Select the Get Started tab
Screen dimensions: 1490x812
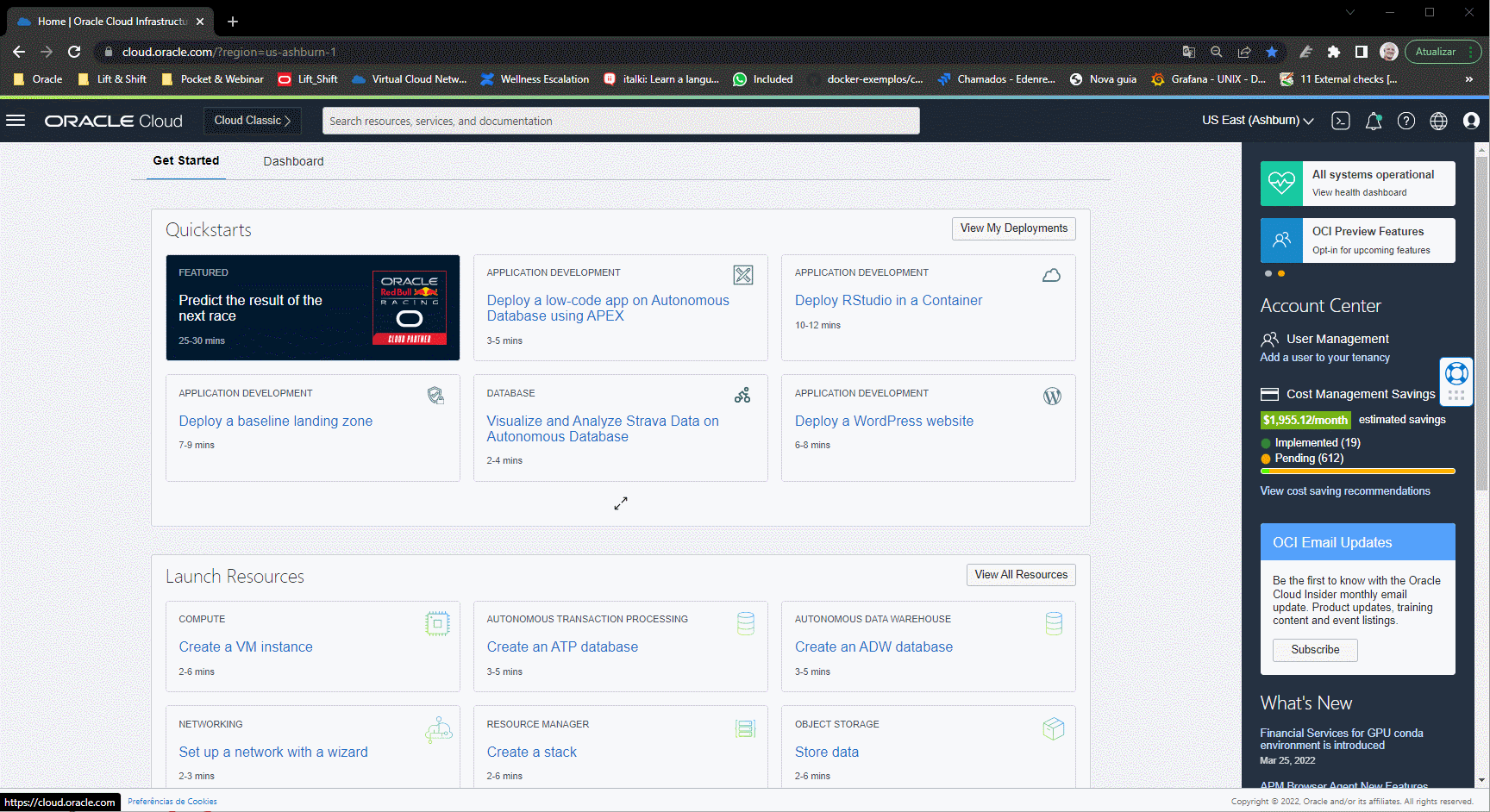point(186,160)
